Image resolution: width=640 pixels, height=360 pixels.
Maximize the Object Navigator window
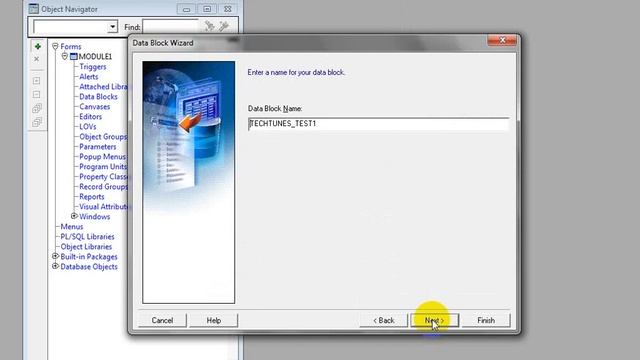207,9
